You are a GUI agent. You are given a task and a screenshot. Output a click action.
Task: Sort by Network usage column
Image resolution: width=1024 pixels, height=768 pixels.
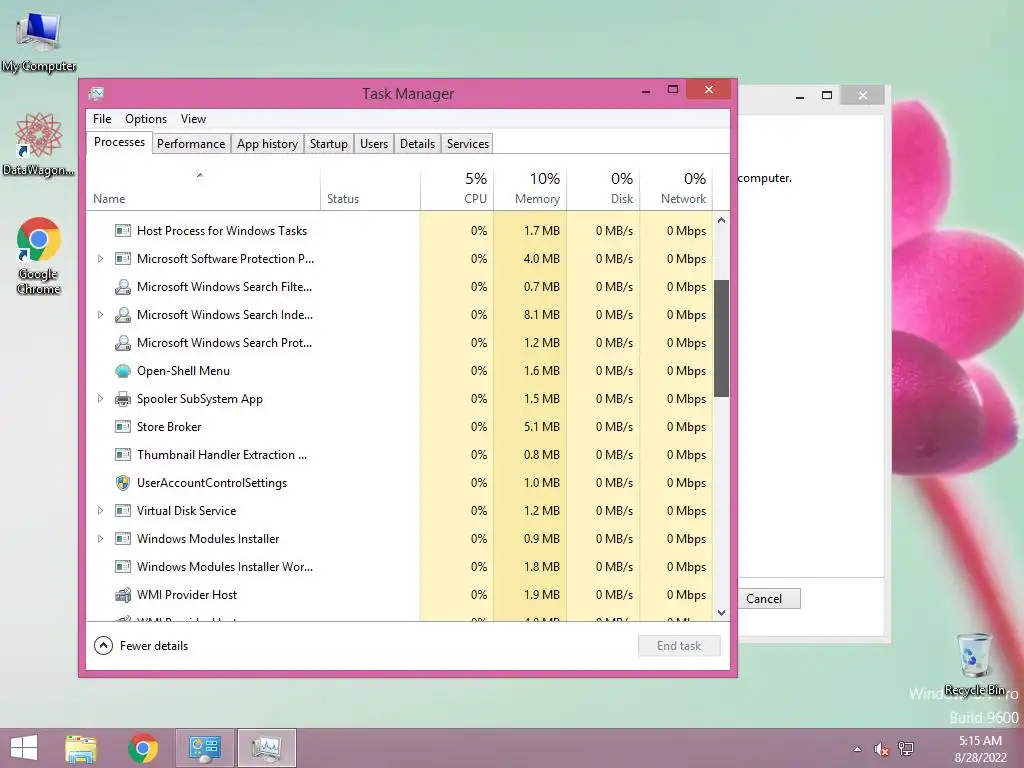(677, 189)
